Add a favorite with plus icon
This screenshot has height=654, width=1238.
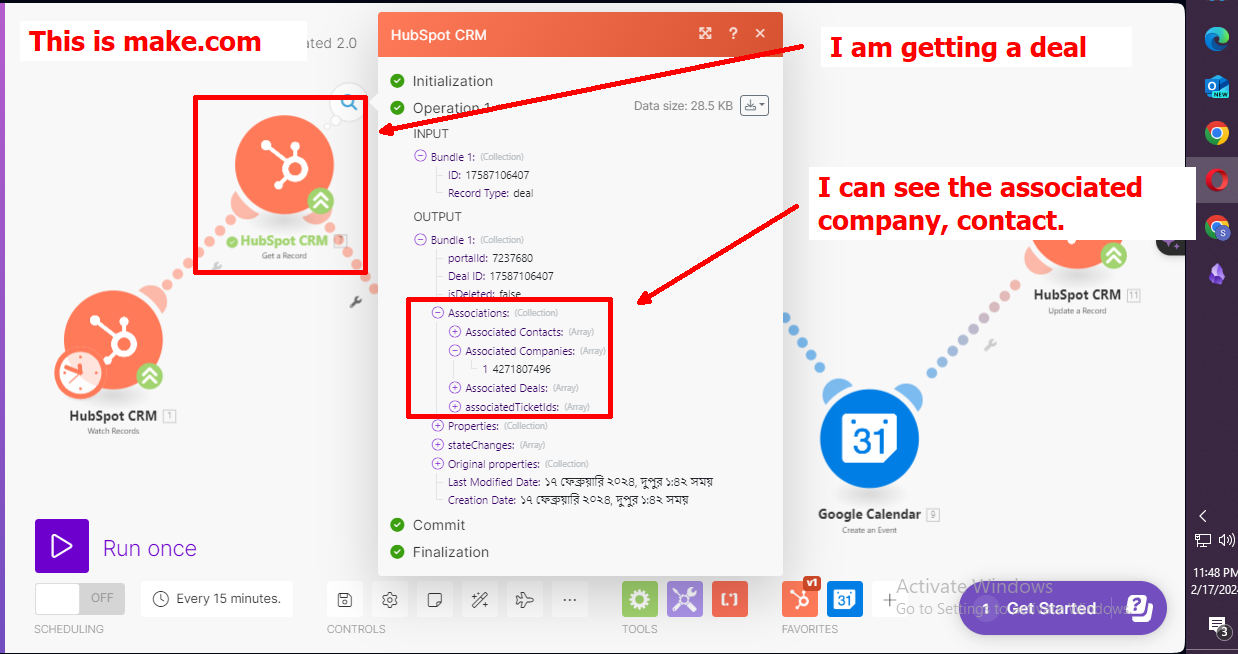point(889,600)
